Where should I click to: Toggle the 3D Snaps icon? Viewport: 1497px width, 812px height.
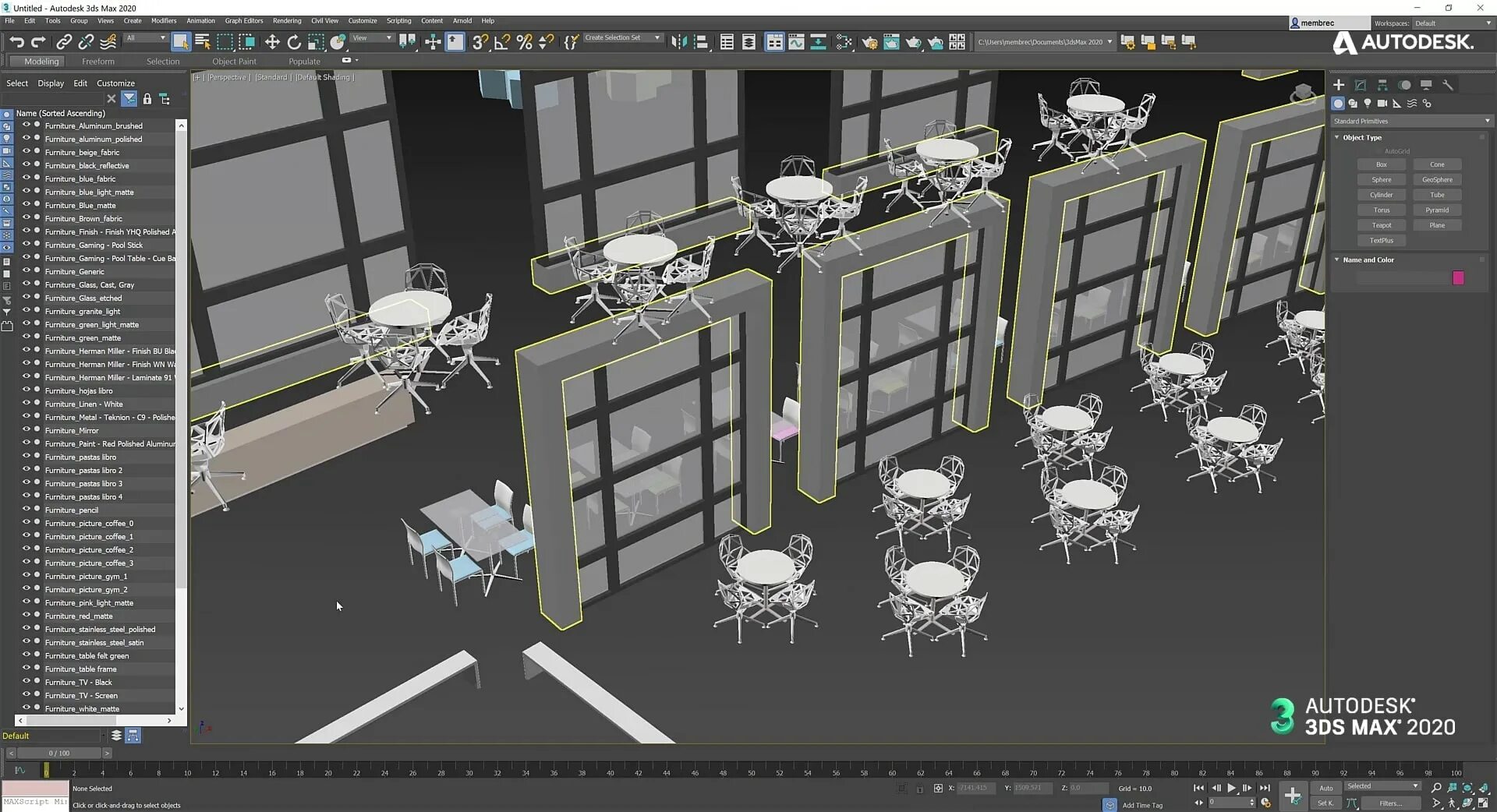tap(480, 42)
